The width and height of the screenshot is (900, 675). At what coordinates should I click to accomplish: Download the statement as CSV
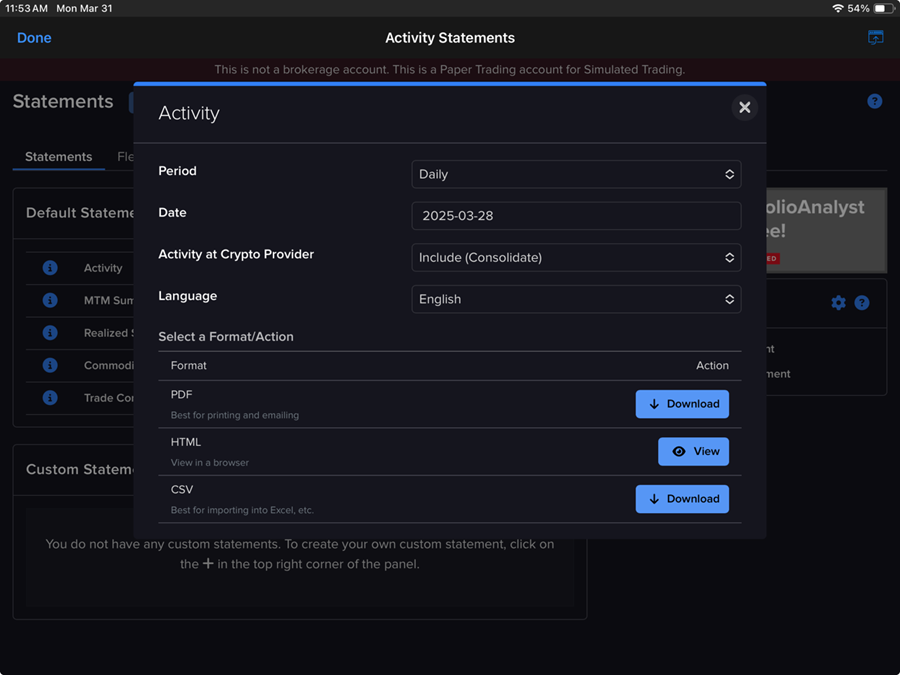[682, 498]
